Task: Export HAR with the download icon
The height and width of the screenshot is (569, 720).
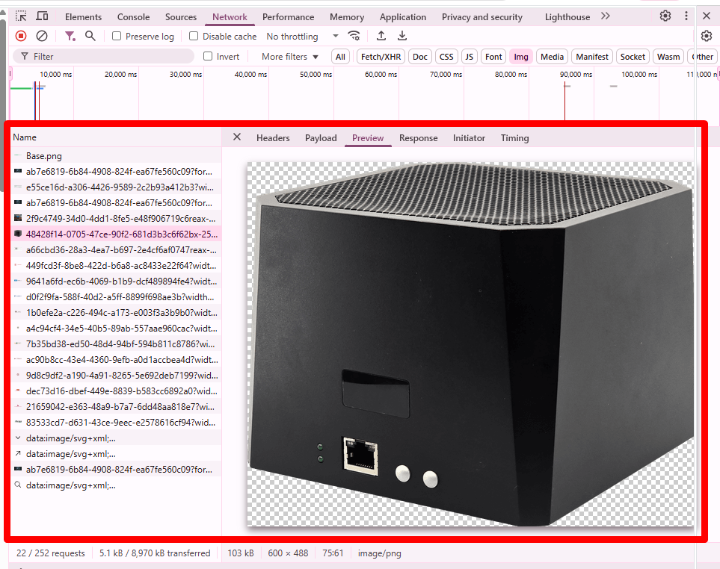Action: tap(402, 36)
